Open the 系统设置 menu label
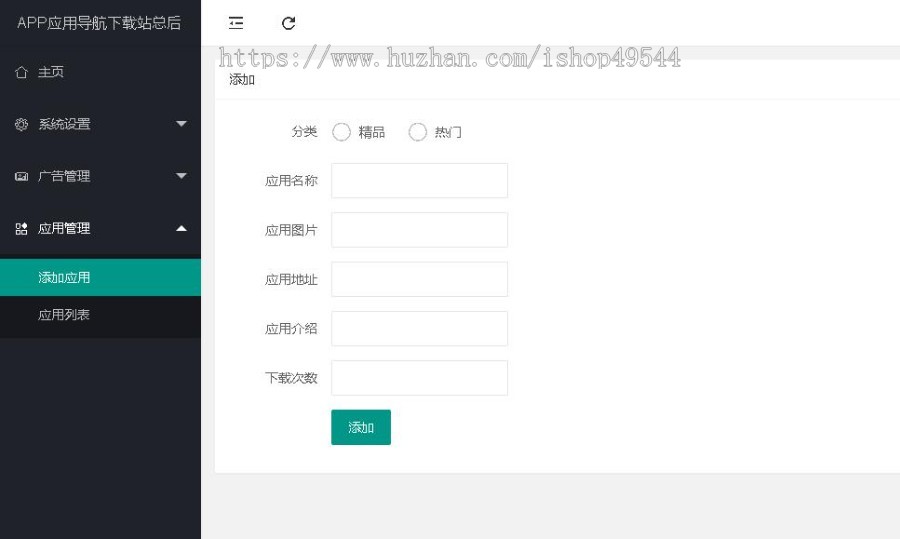This screenshot has height=539, width=900. [64, 124]
